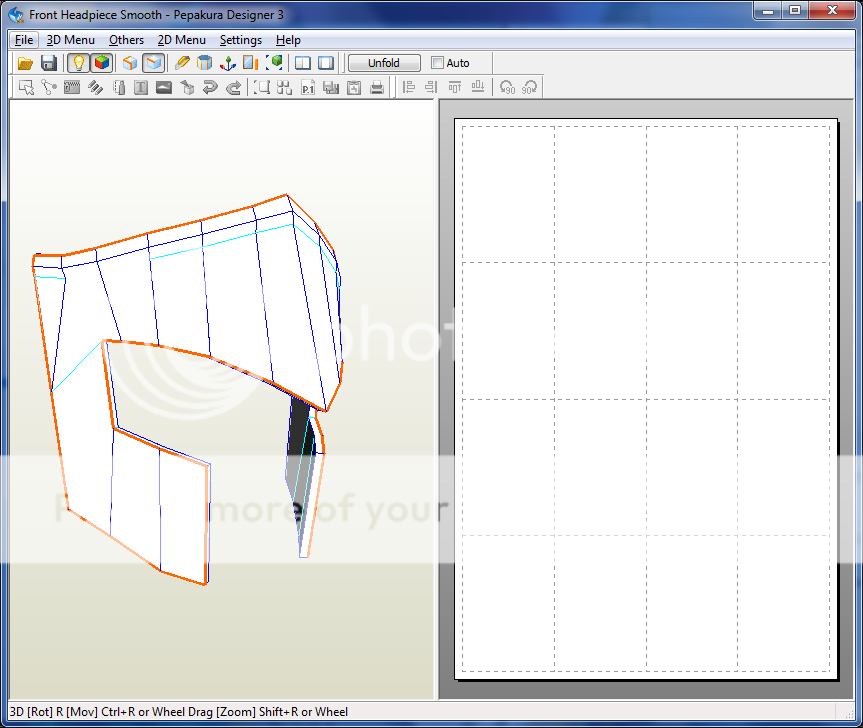This screenshot has height=728, width=863.
Task: Minimize the Pepakura Designer window
Action: pyautogui.click(x=768, y=10)
